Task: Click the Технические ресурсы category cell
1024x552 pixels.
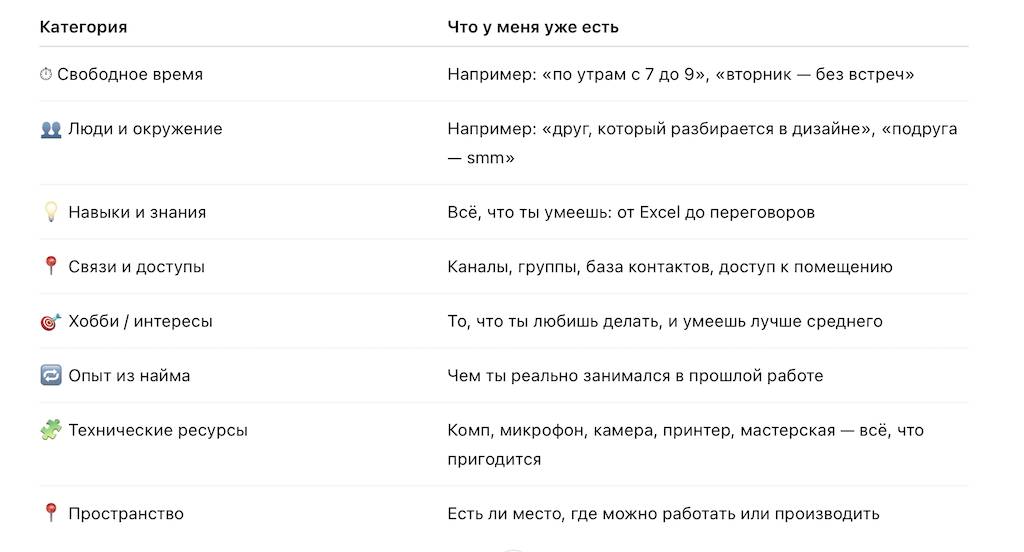Action: click(x=158, y=431)
